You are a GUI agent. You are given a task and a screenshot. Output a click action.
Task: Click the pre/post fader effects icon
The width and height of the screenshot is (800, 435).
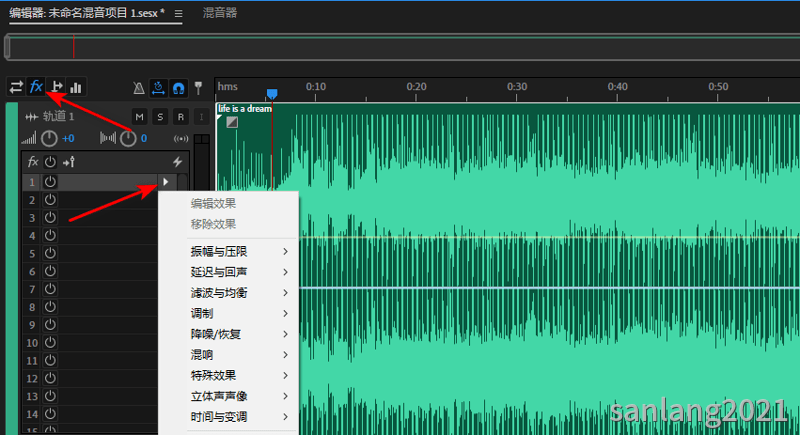click(68, 162)
